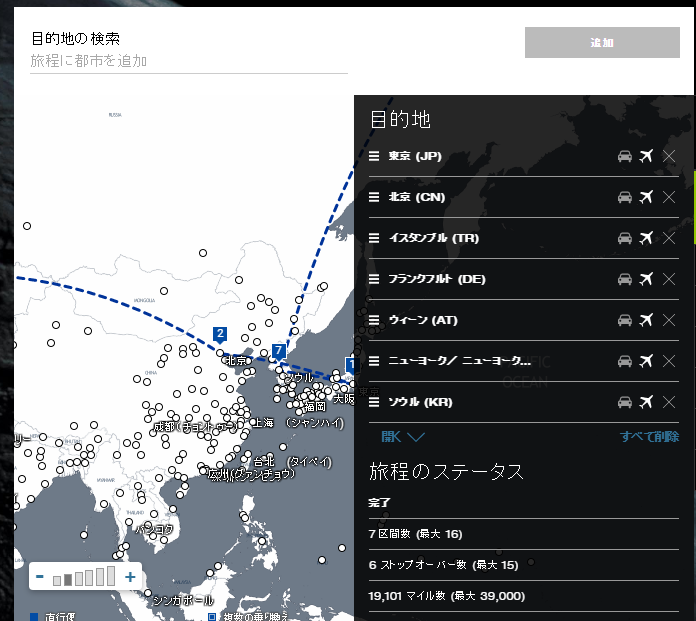The width and height of the screenshot is (696, 621).
Task: Click the 完了 itinerary status text
Action: coord(379,503)
